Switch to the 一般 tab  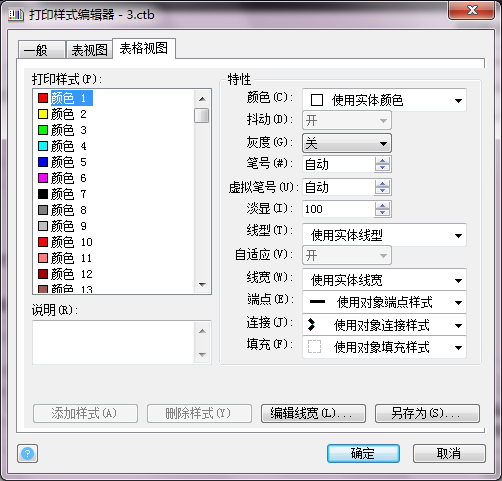42,50
